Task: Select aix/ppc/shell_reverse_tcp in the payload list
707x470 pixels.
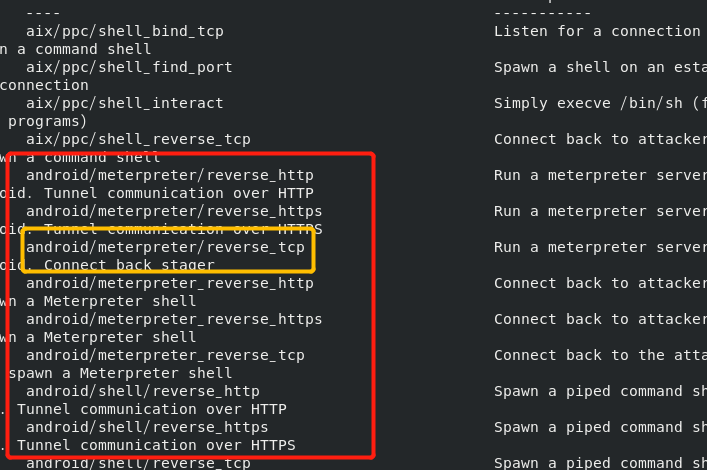Action: tap(138, 139)
